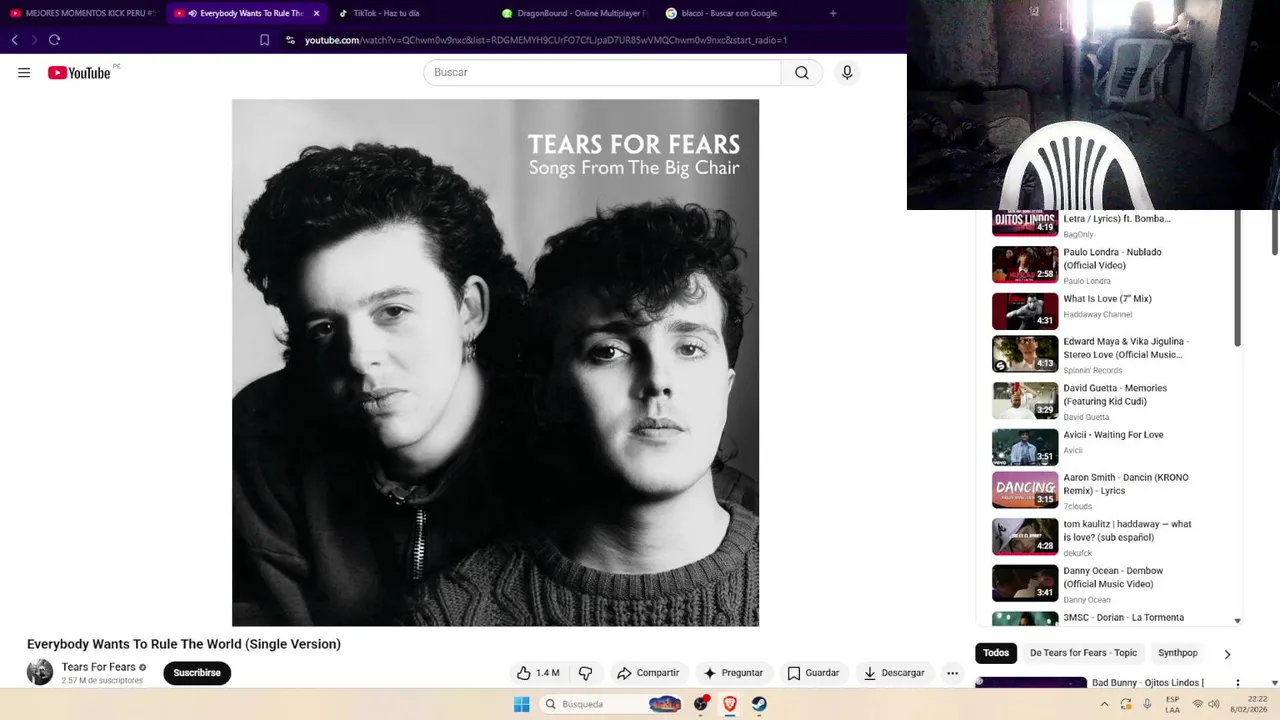Open options for Bad Bunny Ojitos Lindos video
Image resolution: width=1280 pixels, height=720 pixels.
click(x=1238, y=683)
